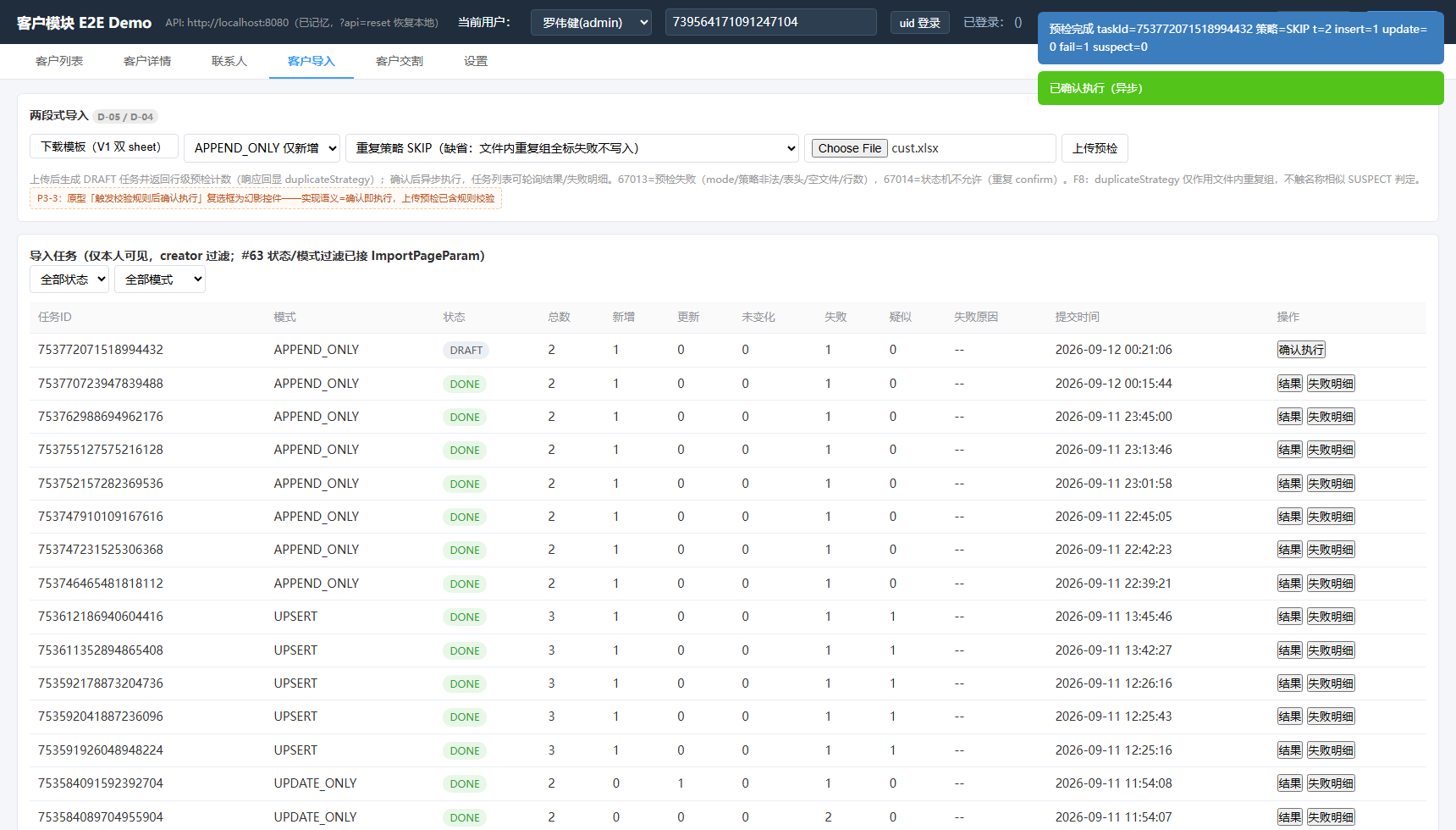Open 结果 for task 753770723947839488
The height and width of the screenshot is (830, 1456).
point(1290,384)
